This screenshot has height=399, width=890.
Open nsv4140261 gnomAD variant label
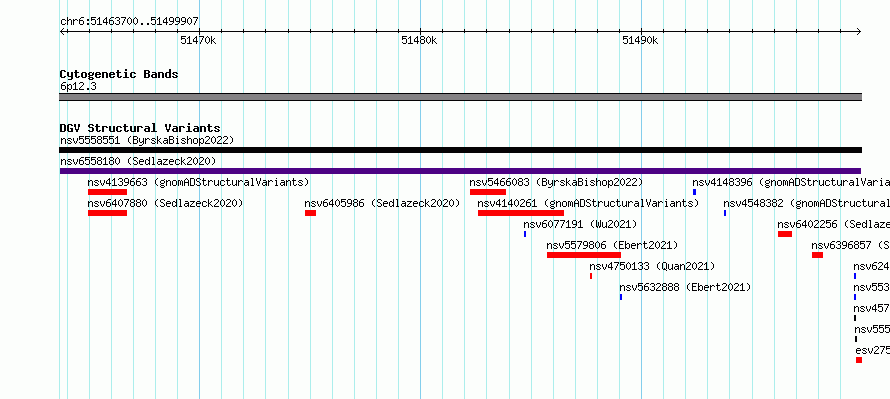pos(588,203)
